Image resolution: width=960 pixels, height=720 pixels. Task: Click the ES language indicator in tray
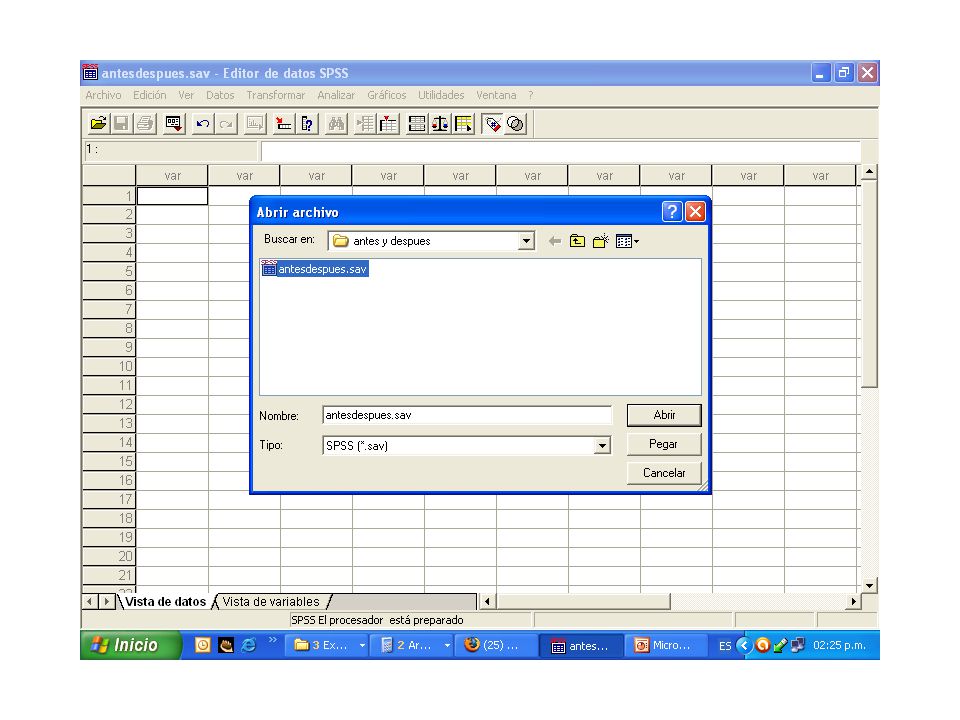(725, 646)
